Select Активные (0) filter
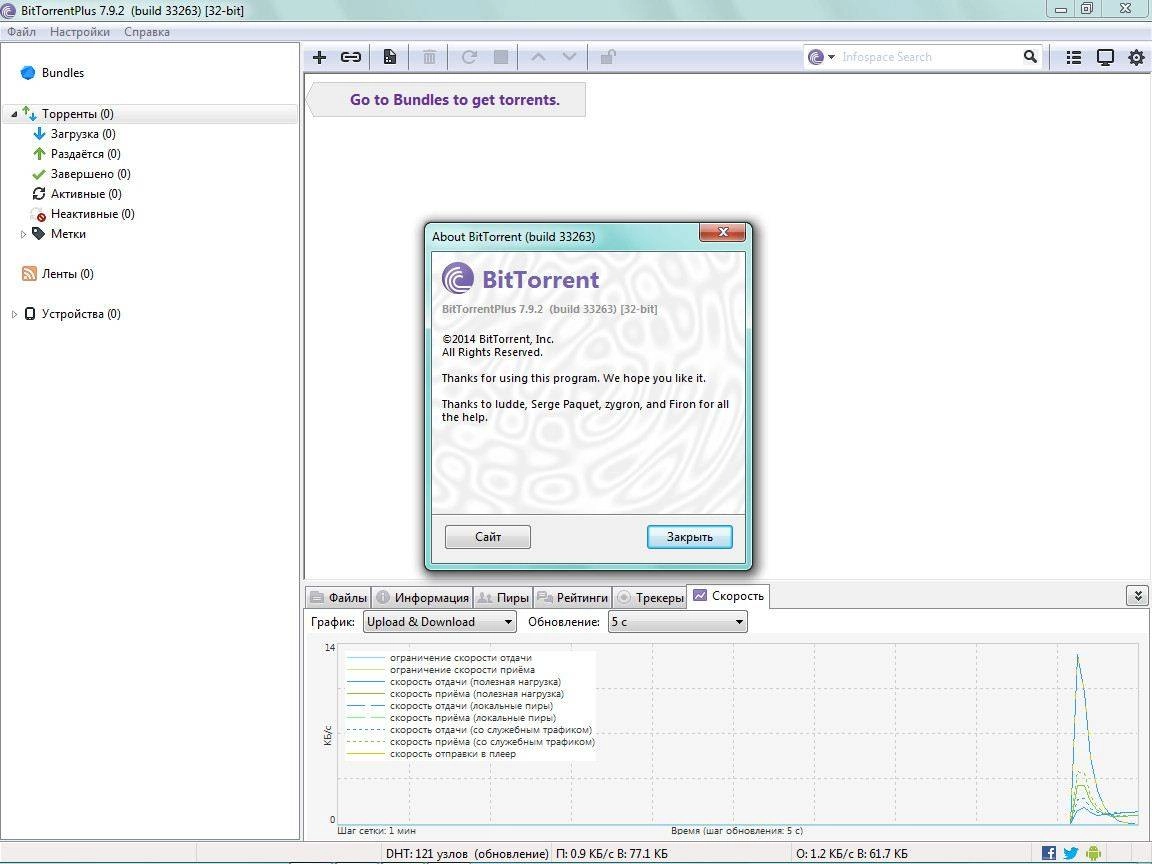 [86, 194]
